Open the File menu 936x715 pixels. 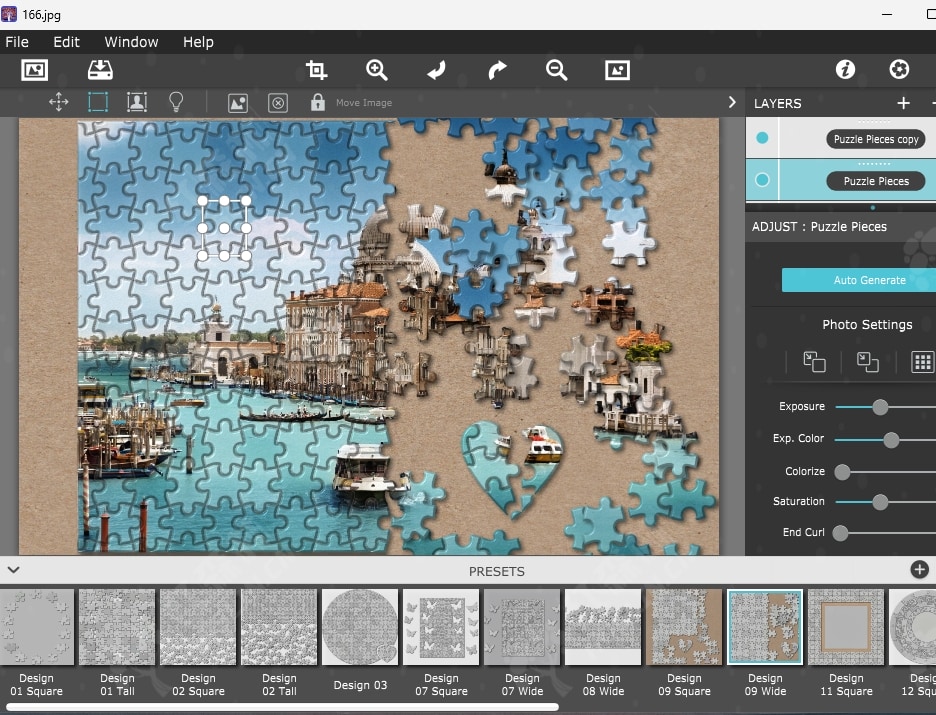point(17,42)
